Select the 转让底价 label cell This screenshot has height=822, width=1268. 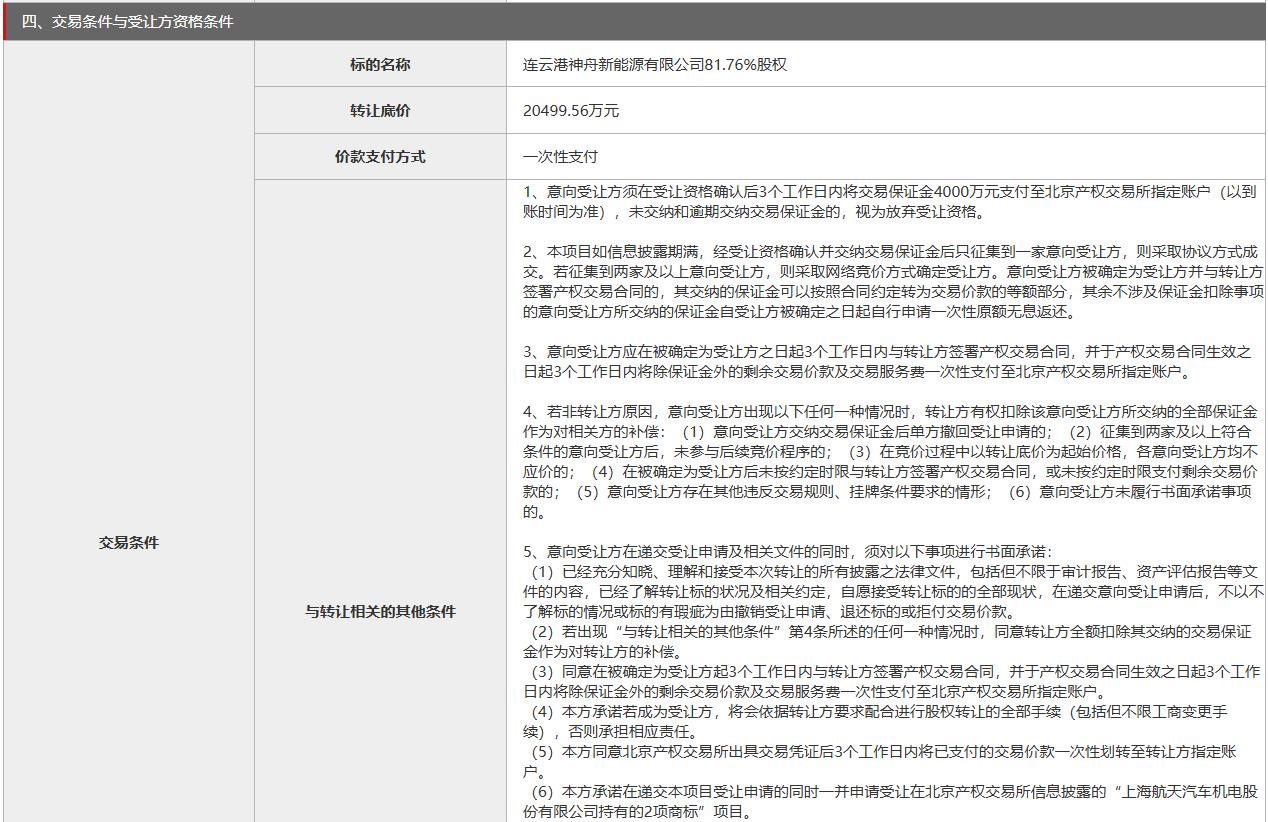[380, 111]
